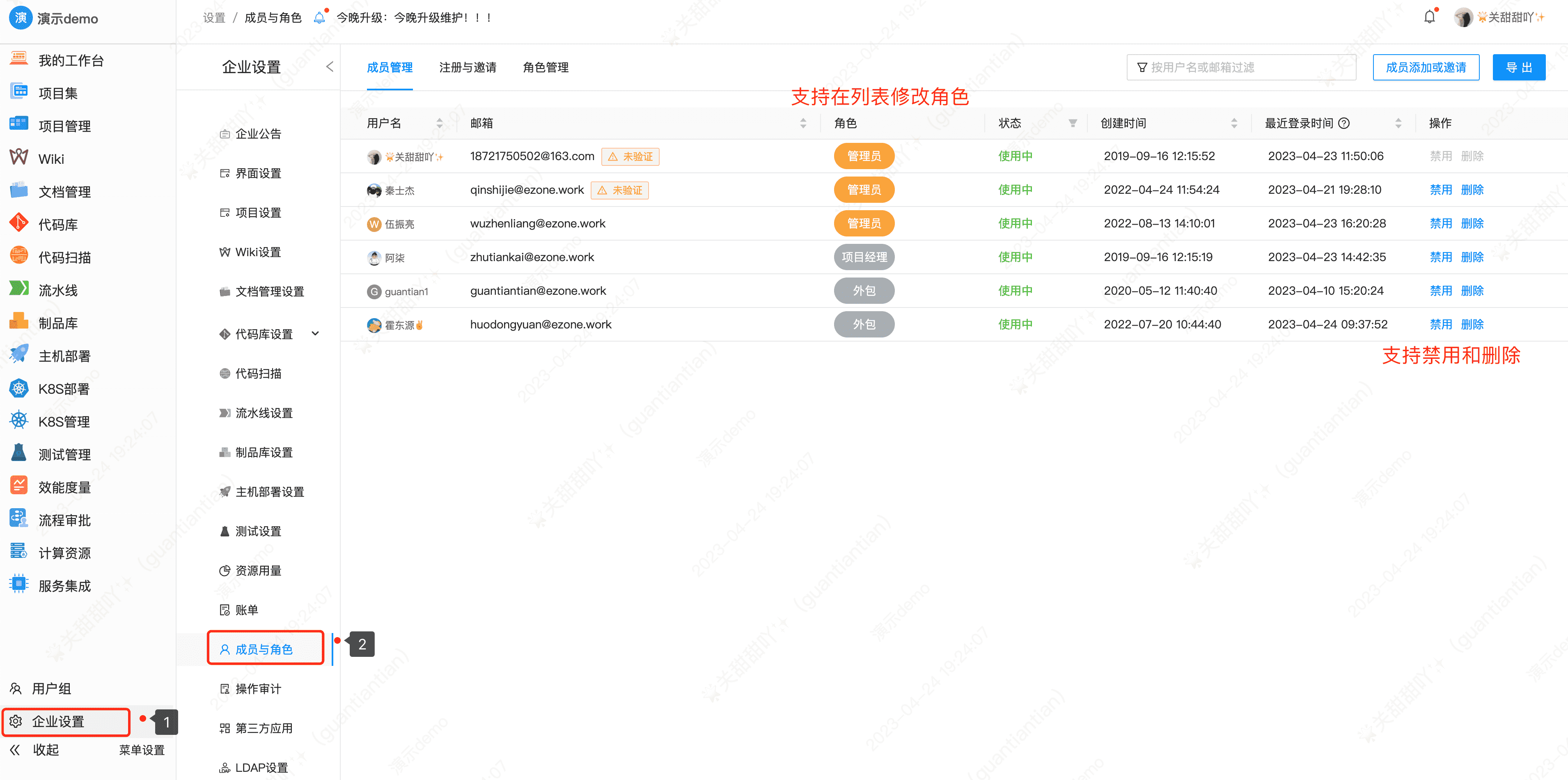Toggle sorting on the 用户名 column

click(x=440, y=123)
